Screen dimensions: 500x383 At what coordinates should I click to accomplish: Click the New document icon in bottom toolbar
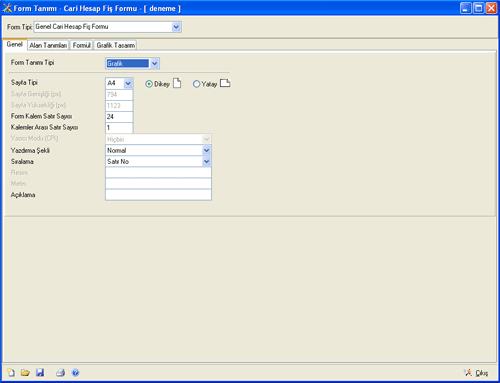click(11, 372)
